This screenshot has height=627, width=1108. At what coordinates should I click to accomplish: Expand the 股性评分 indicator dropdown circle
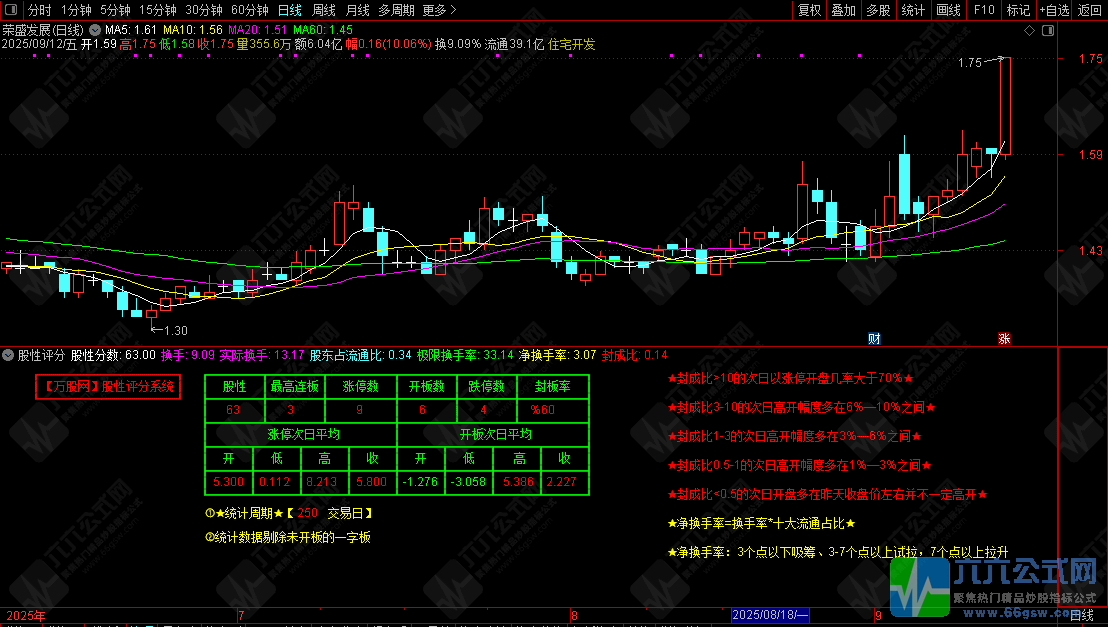[8, 355]
